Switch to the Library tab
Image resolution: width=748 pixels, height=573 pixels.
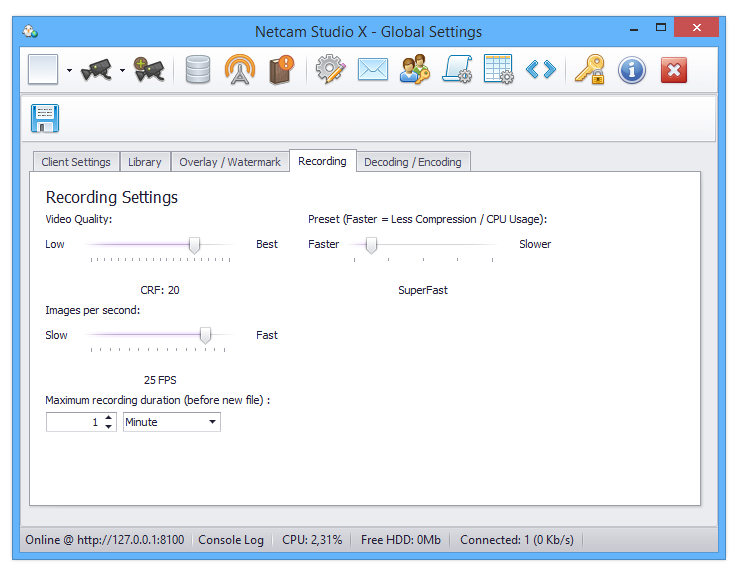[x=145, y=162]
